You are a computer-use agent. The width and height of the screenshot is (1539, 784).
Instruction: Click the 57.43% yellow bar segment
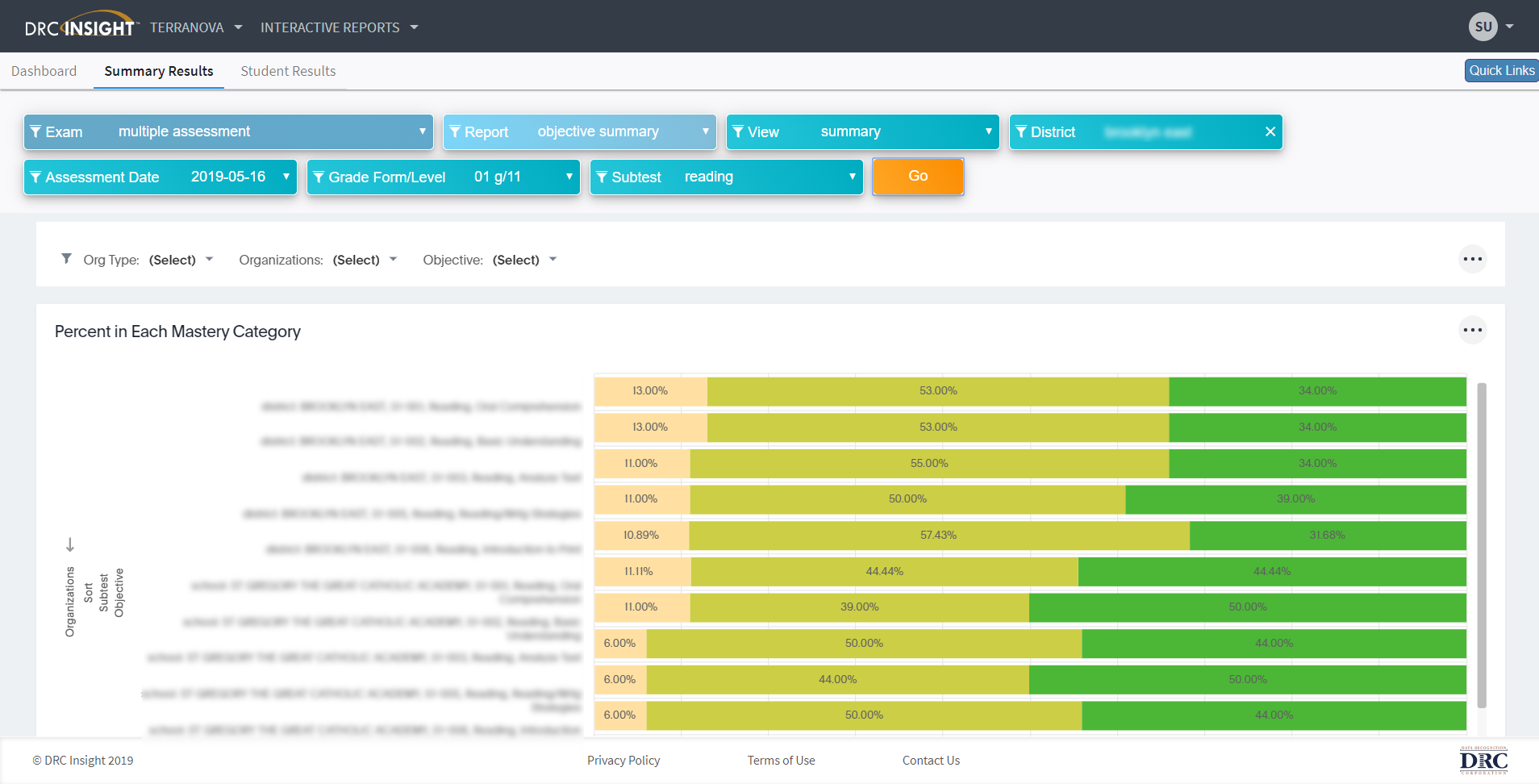tap(938, 536)
